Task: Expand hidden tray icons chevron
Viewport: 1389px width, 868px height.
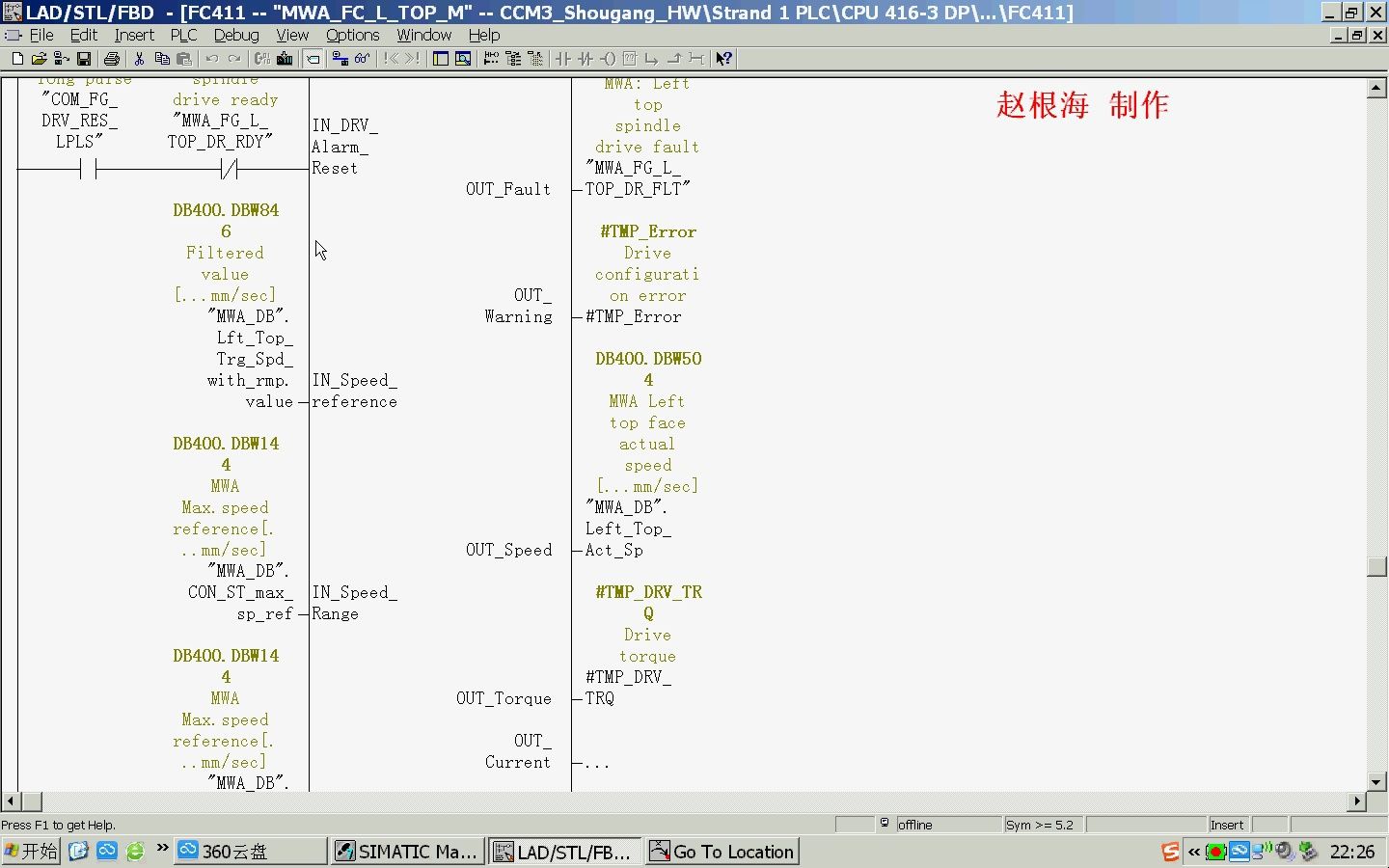Action: [x=1194, y=852]
